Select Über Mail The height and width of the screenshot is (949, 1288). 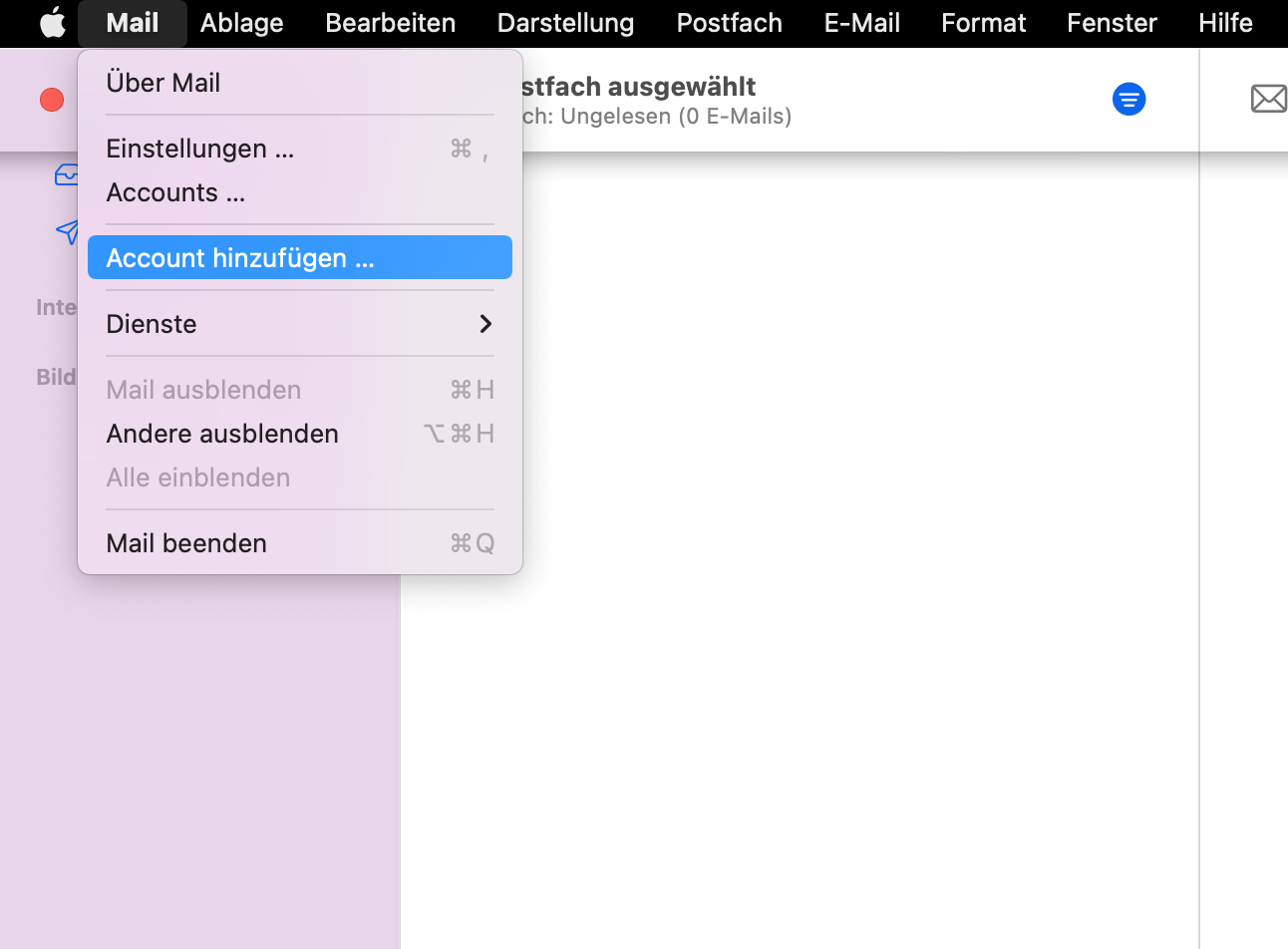click(300, 83)
